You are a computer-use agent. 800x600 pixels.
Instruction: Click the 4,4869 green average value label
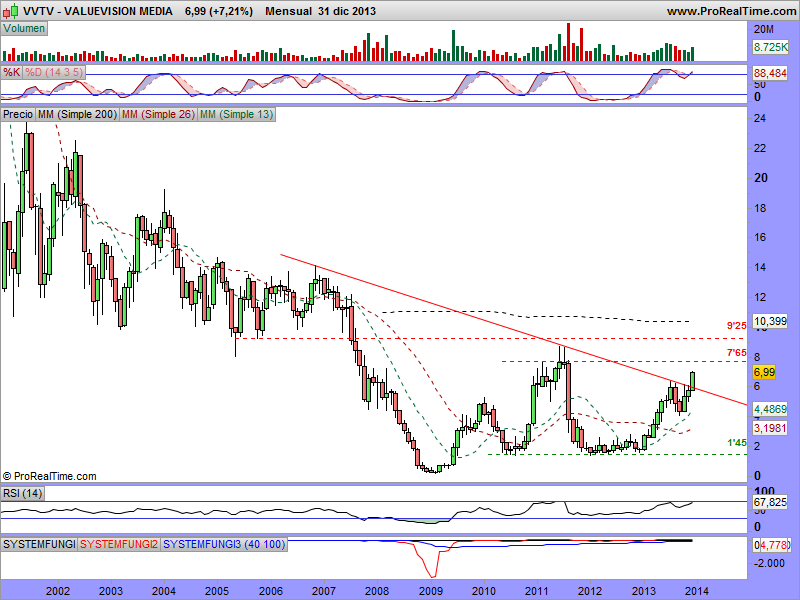point(770,409)
